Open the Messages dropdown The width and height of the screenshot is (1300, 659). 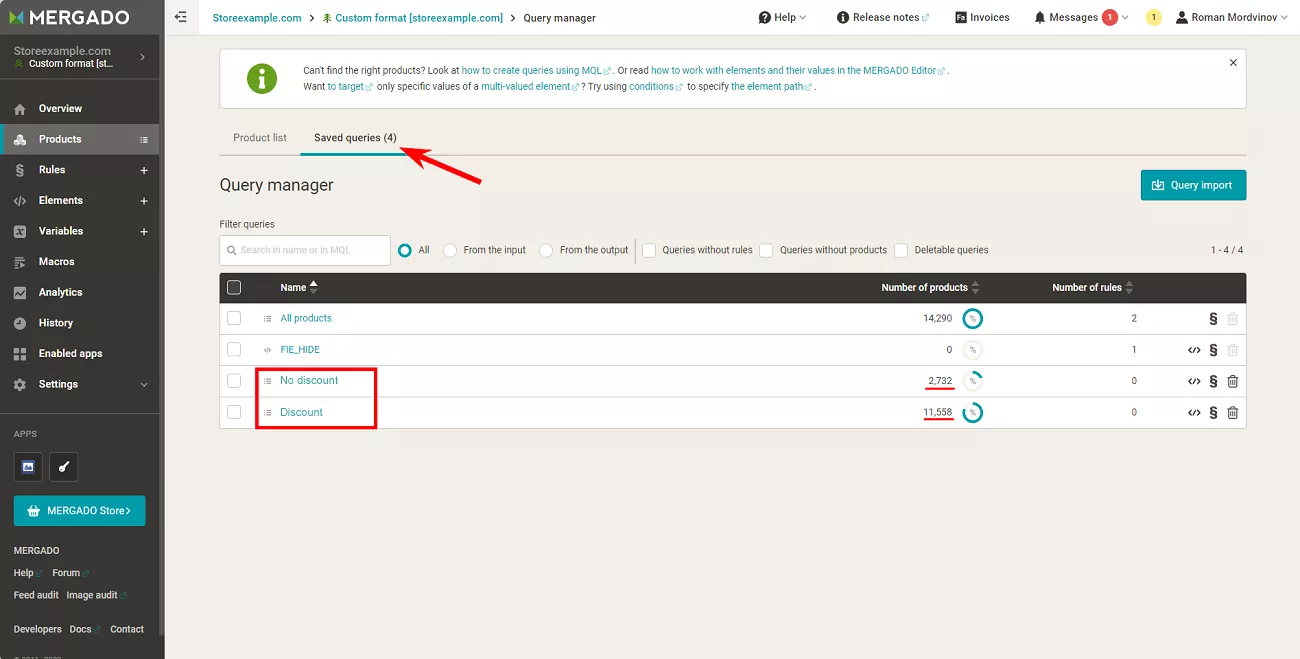point(1081,17)
